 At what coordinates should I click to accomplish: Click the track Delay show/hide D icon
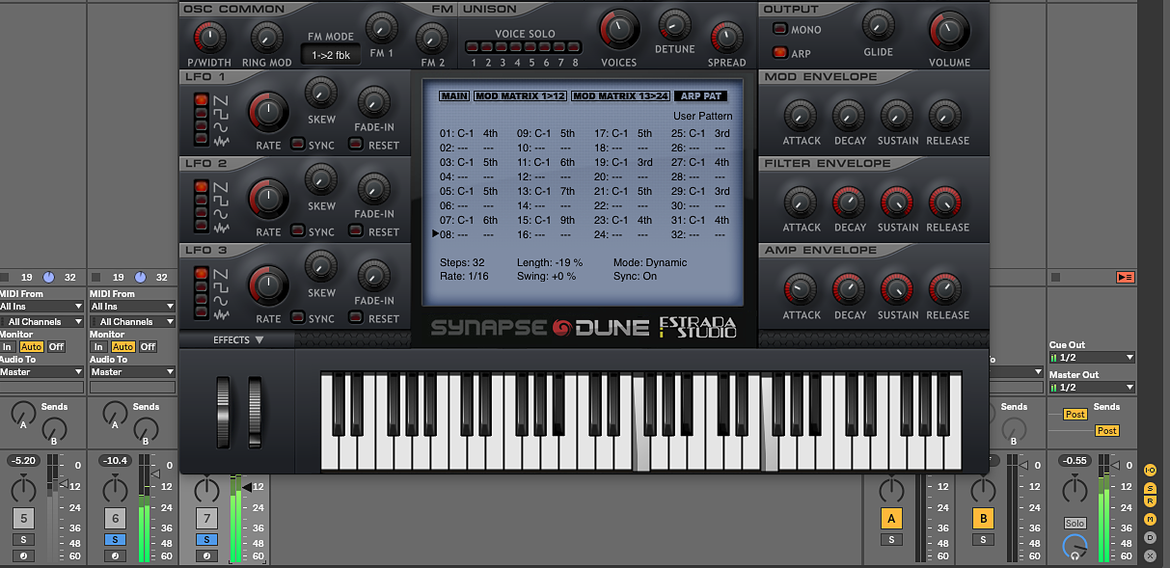pos(1151,537)
